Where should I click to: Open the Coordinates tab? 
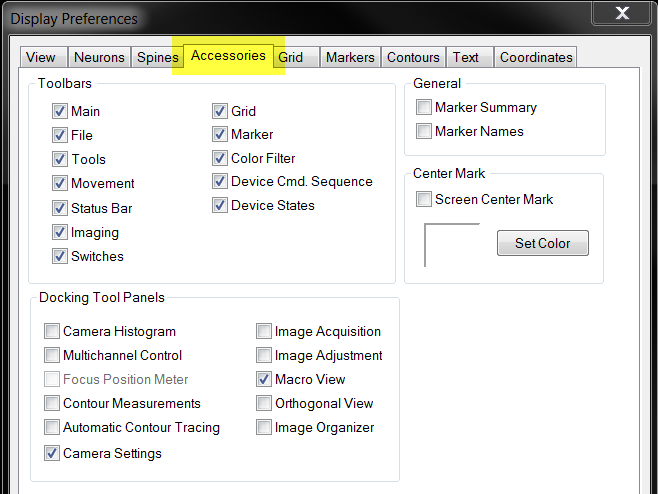pyautogui.click(x=536, y=57)
